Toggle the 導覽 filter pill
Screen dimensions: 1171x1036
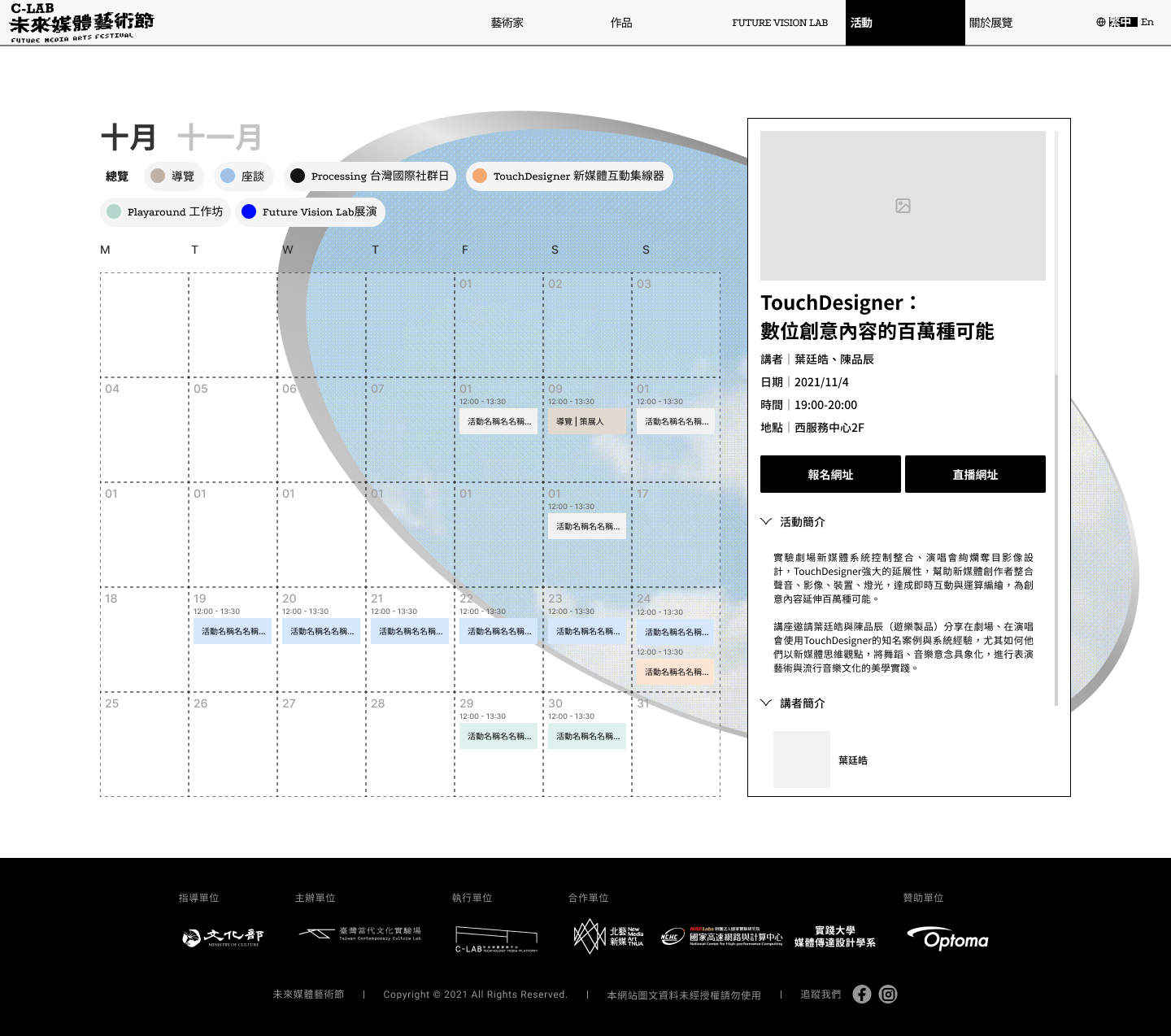pos(173,176)
